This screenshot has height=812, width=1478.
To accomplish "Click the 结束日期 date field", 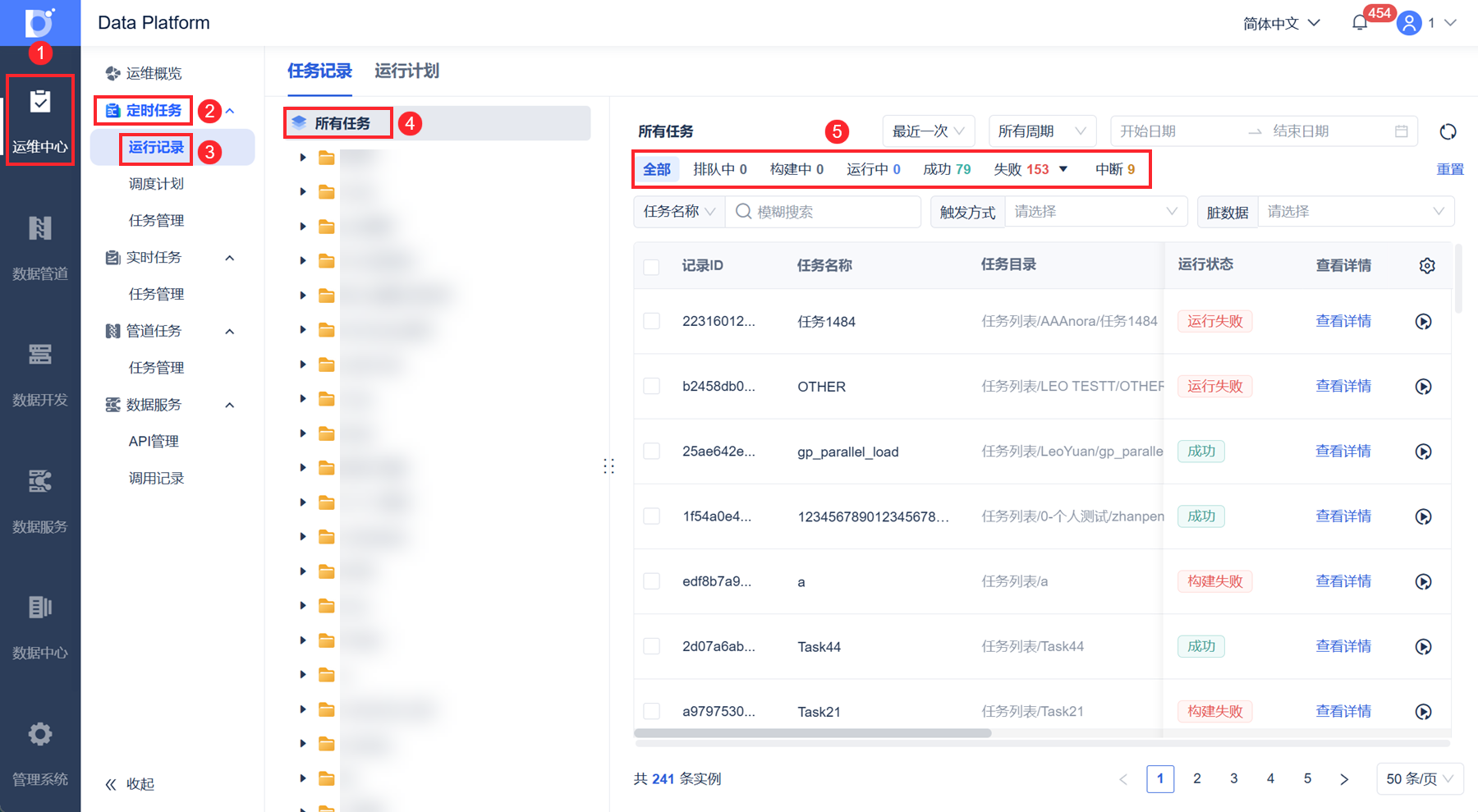I will pos(1328,131).
